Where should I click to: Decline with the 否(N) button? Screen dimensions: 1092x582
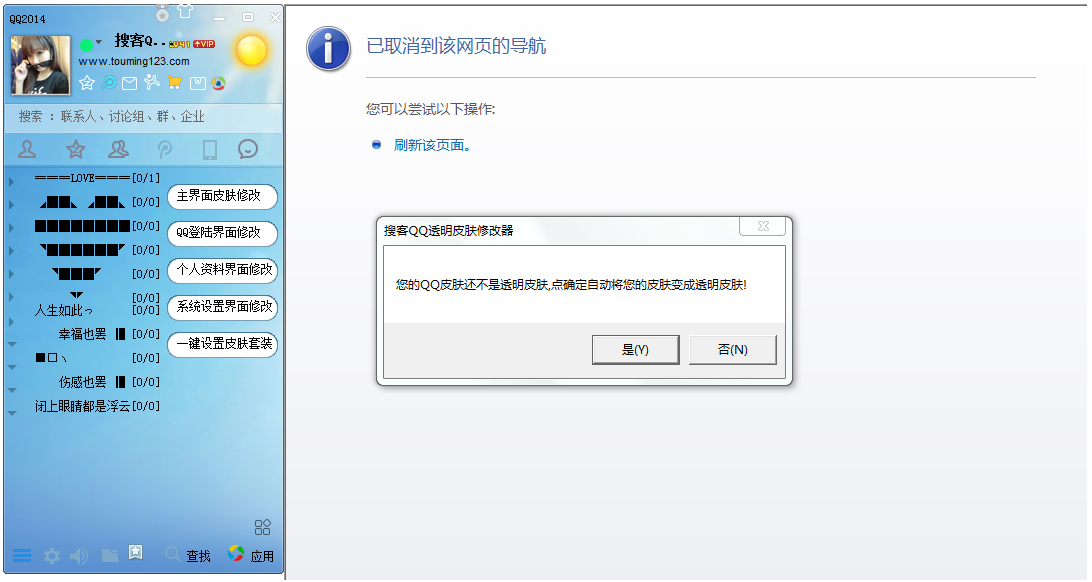[x=733, y=349]
